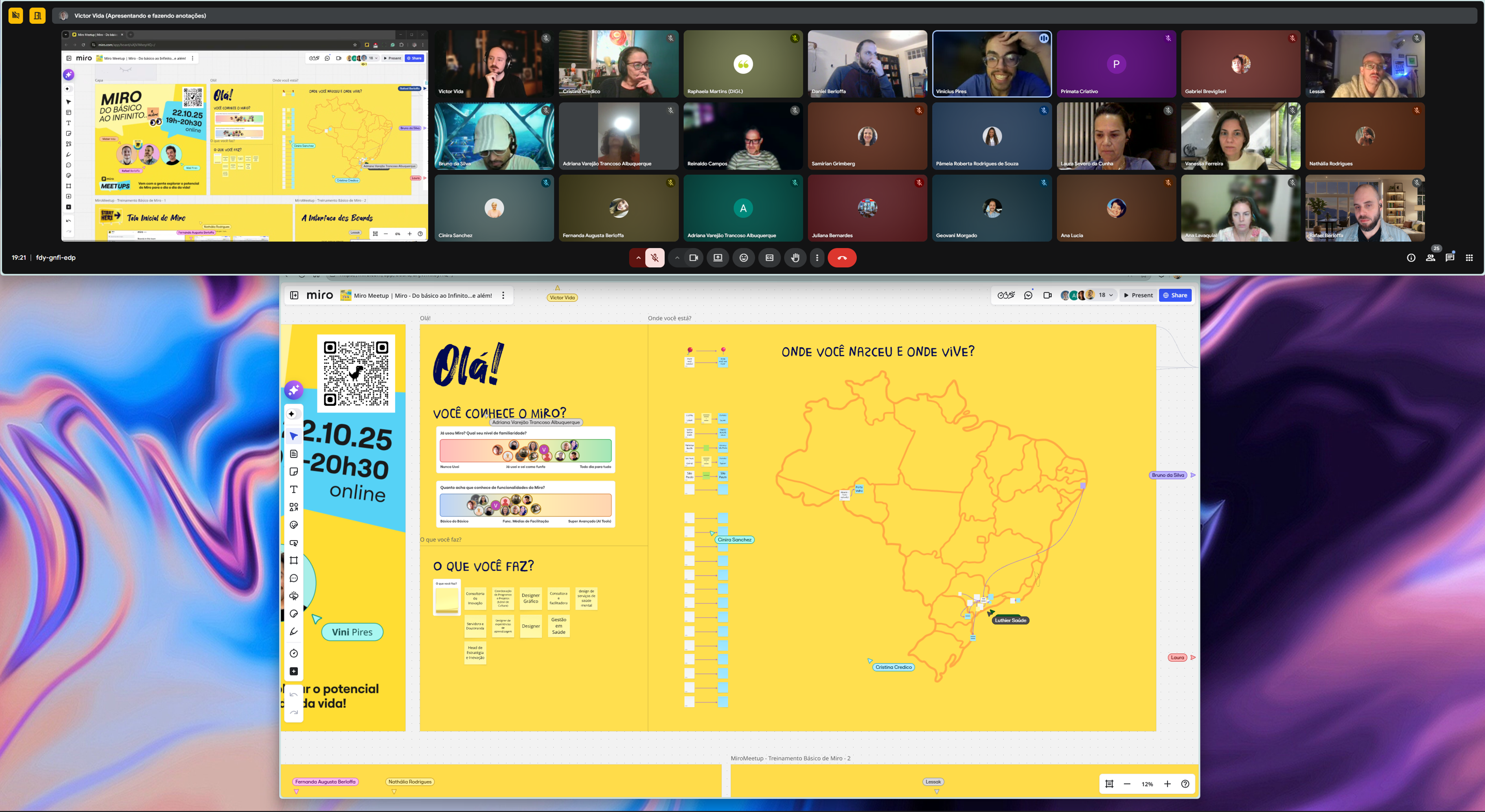Screen dimensions: 1485x812
Task: Click the red leave call button
Action: click(842, 257)
